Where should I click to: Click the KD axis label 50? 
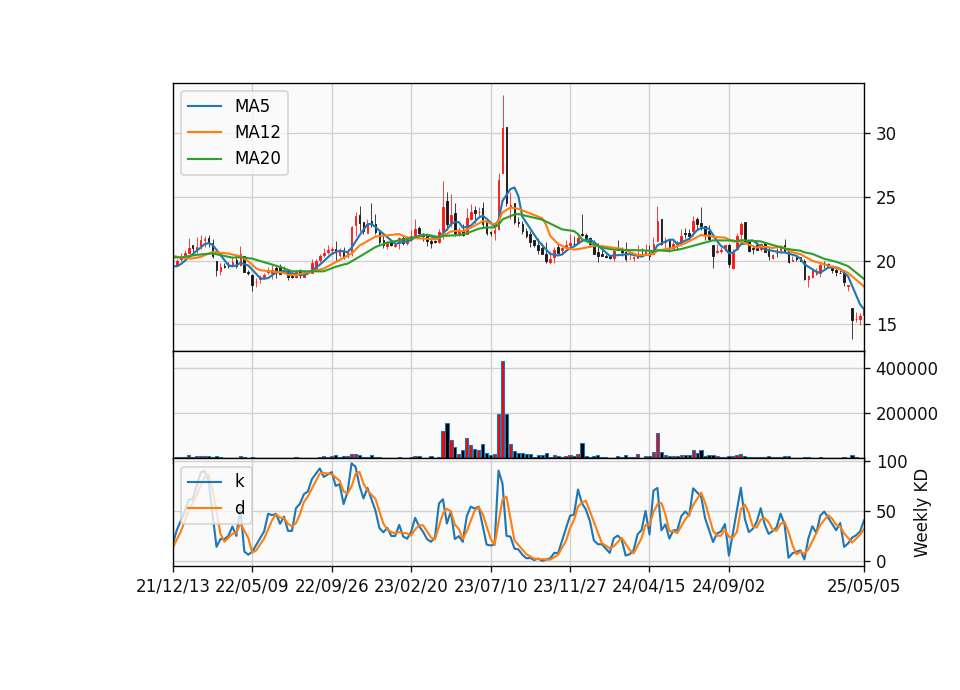[x=886, y=512]
